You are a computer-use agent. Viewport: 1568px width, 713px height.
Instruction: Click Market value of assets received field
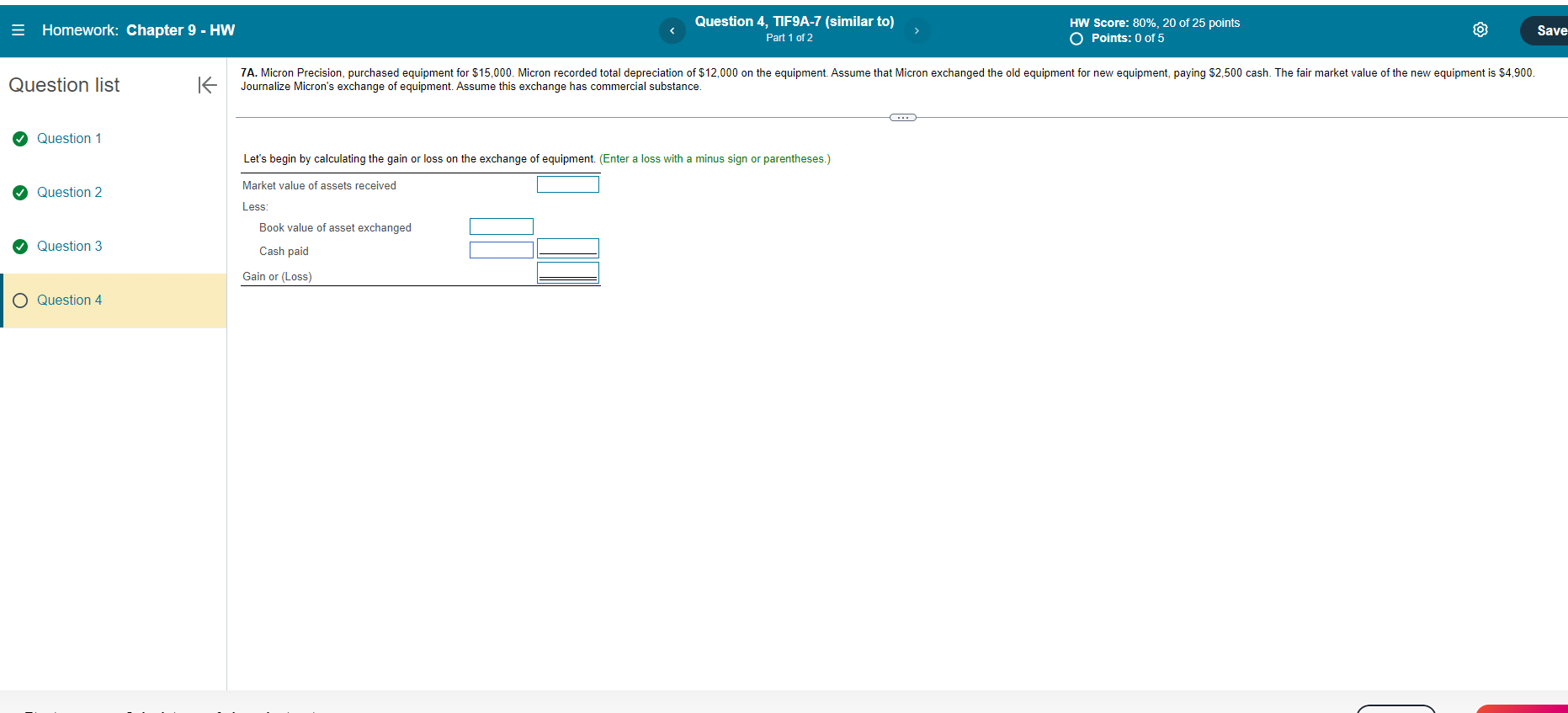pos(568,184)
